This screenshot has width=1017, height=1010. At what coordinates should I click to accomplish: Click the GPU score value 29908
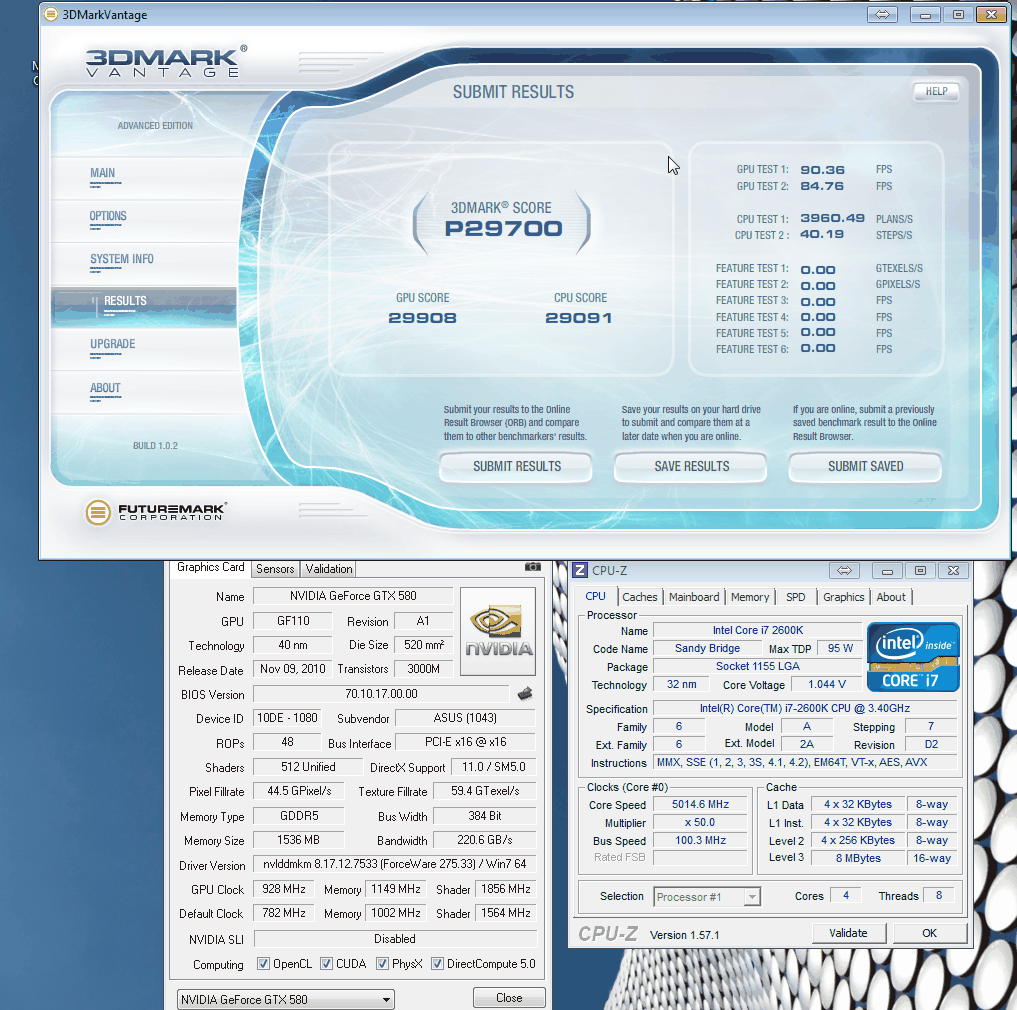422,318
